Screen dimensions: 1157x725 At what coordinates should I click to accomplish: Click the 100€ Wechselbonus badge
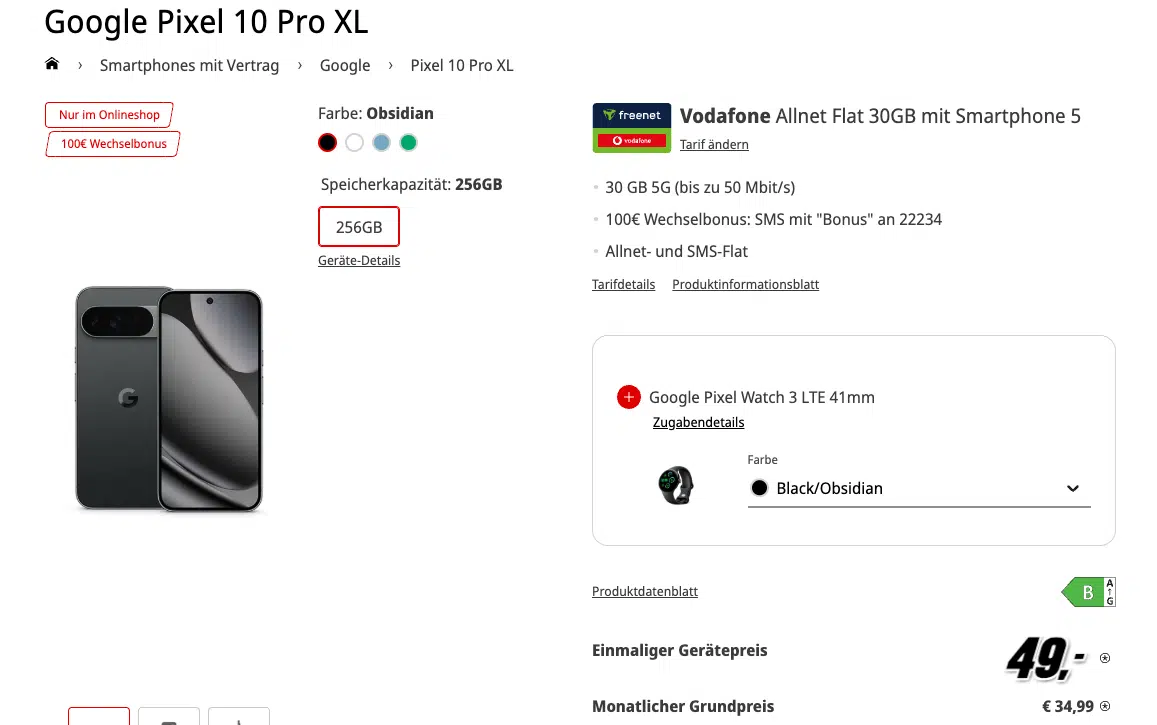tap(113, 144)
